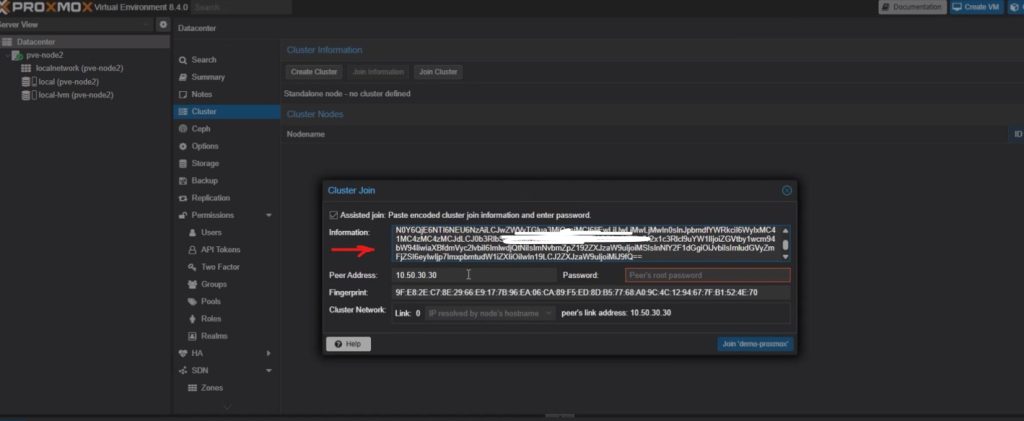Click the Information box scrollbar thumb
This screenshot has height=421, width=1024.
(786, 245)
